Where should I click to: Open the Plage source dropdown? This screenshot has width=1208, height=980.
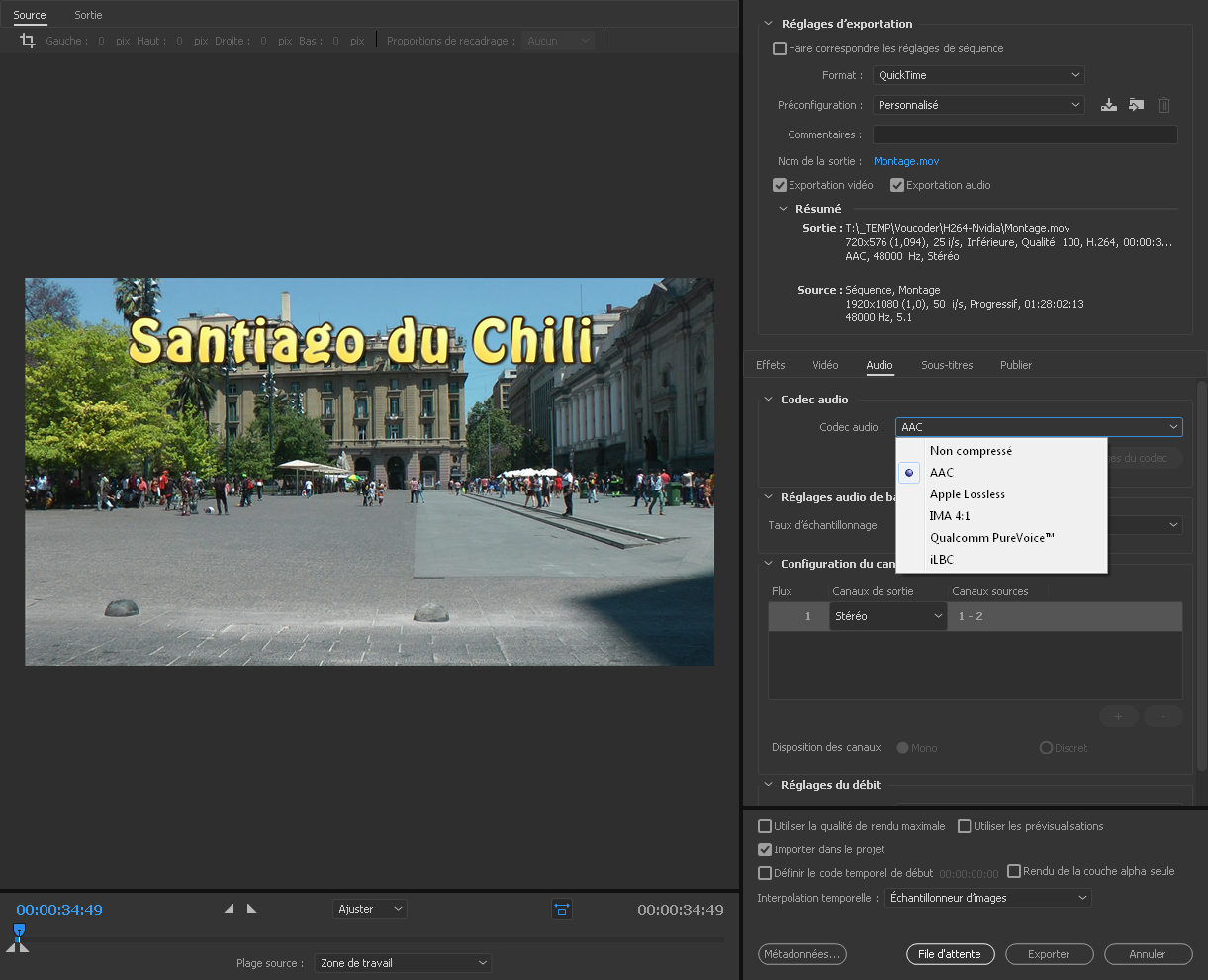click(403, 963)
